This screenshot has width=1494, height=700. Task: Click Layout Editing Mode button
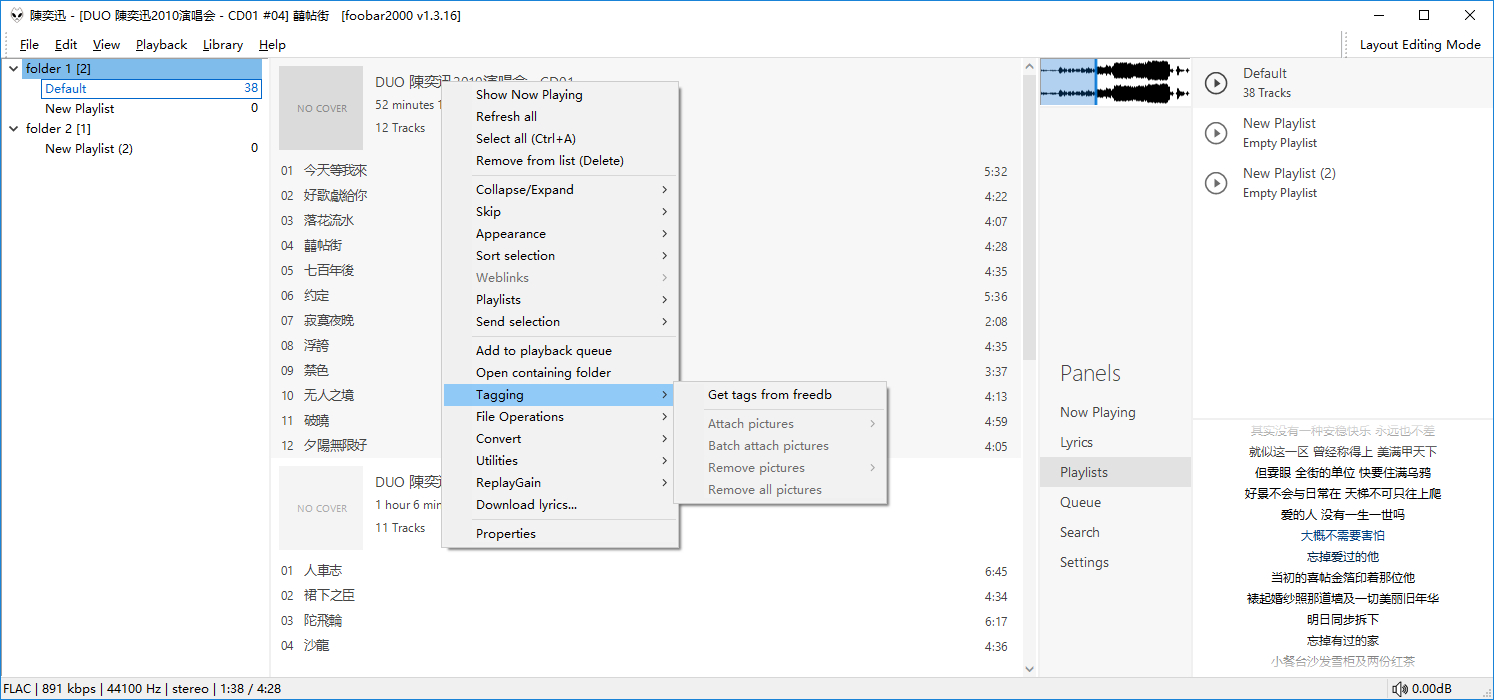(1420, 45)
